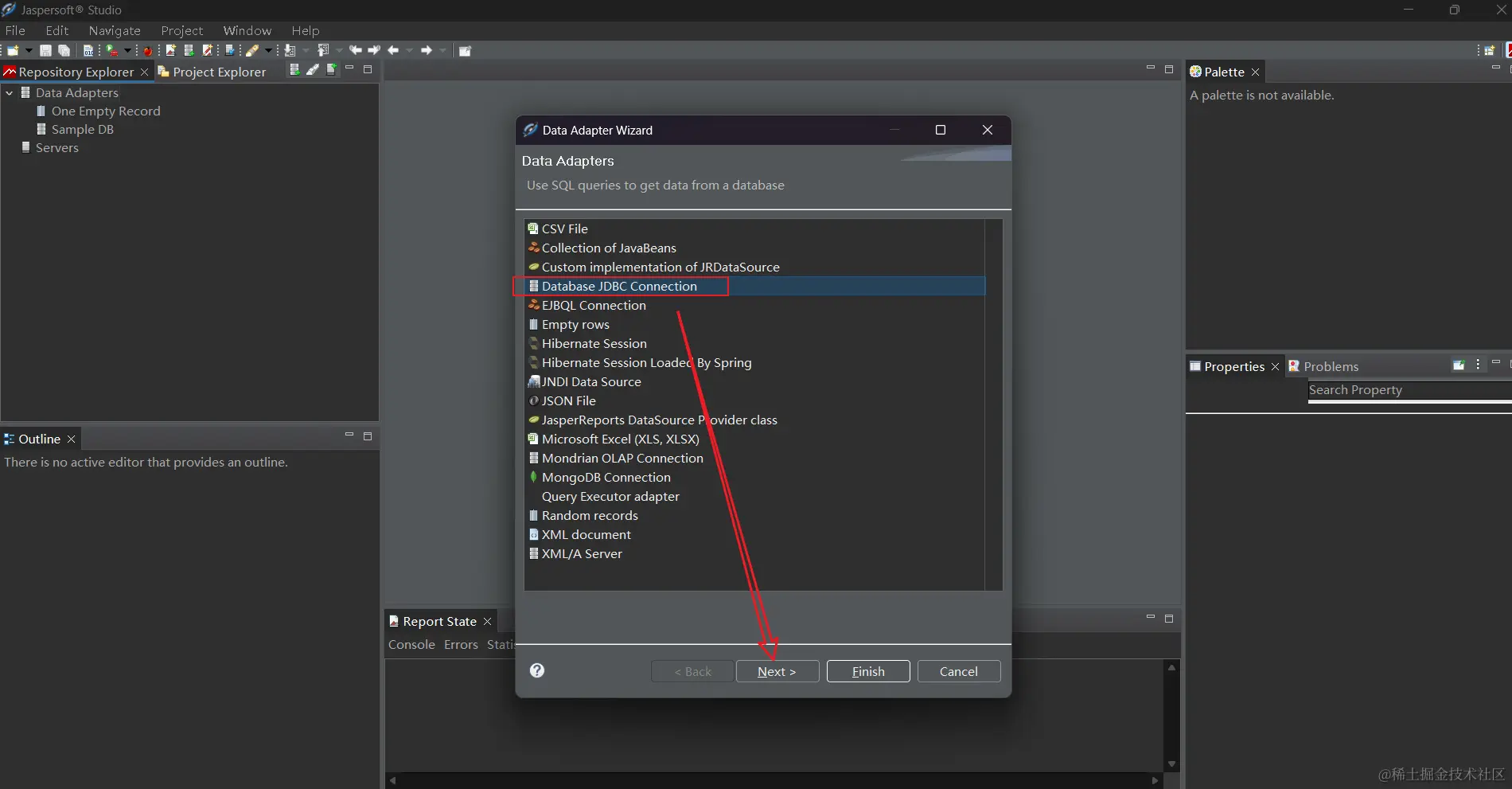The height and width of the screenshot is (789, 1512).
Task: Click the red tomato toolbar icon
Action: tap(148, 51)
